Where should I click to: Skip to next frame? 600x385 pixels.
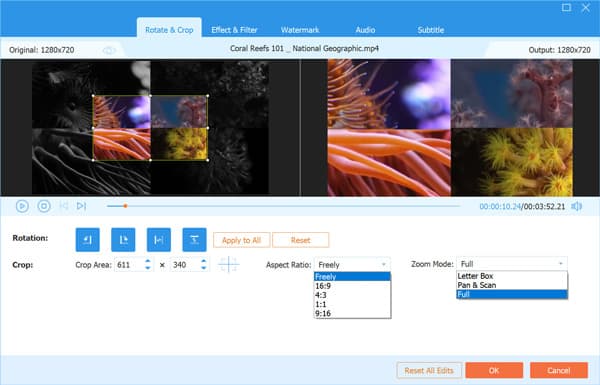point(81,206)
